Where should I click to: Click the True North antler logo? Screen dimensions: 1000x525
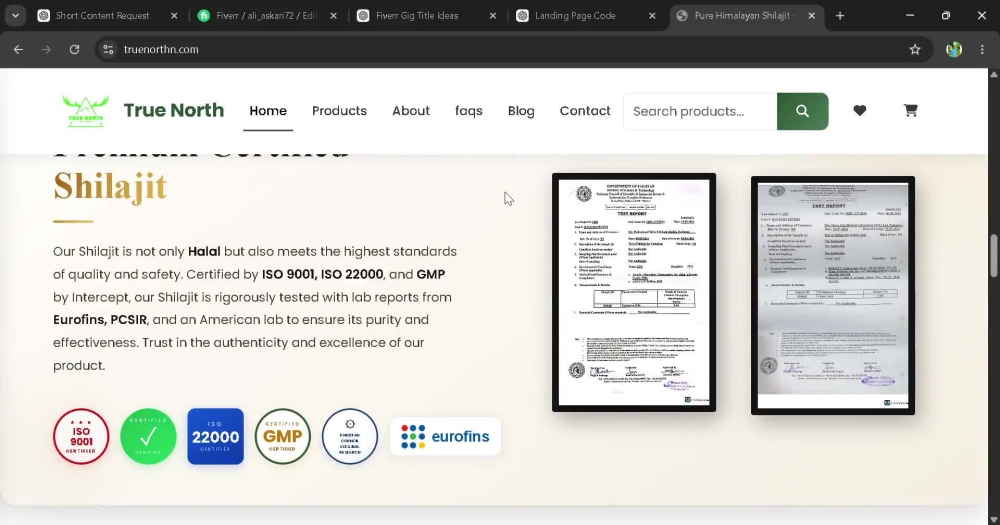85,111
